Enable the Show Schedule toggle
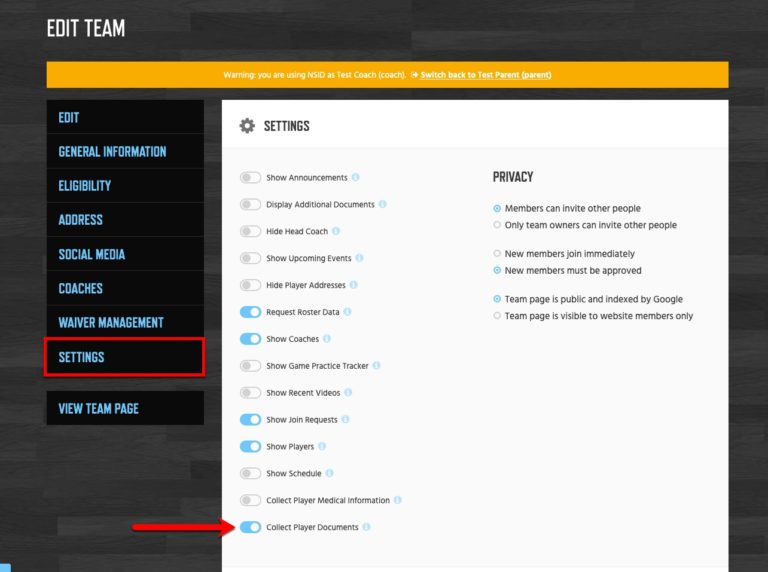Image resolution: width=768 pixels, height=572 pixels. pos(250,473)
